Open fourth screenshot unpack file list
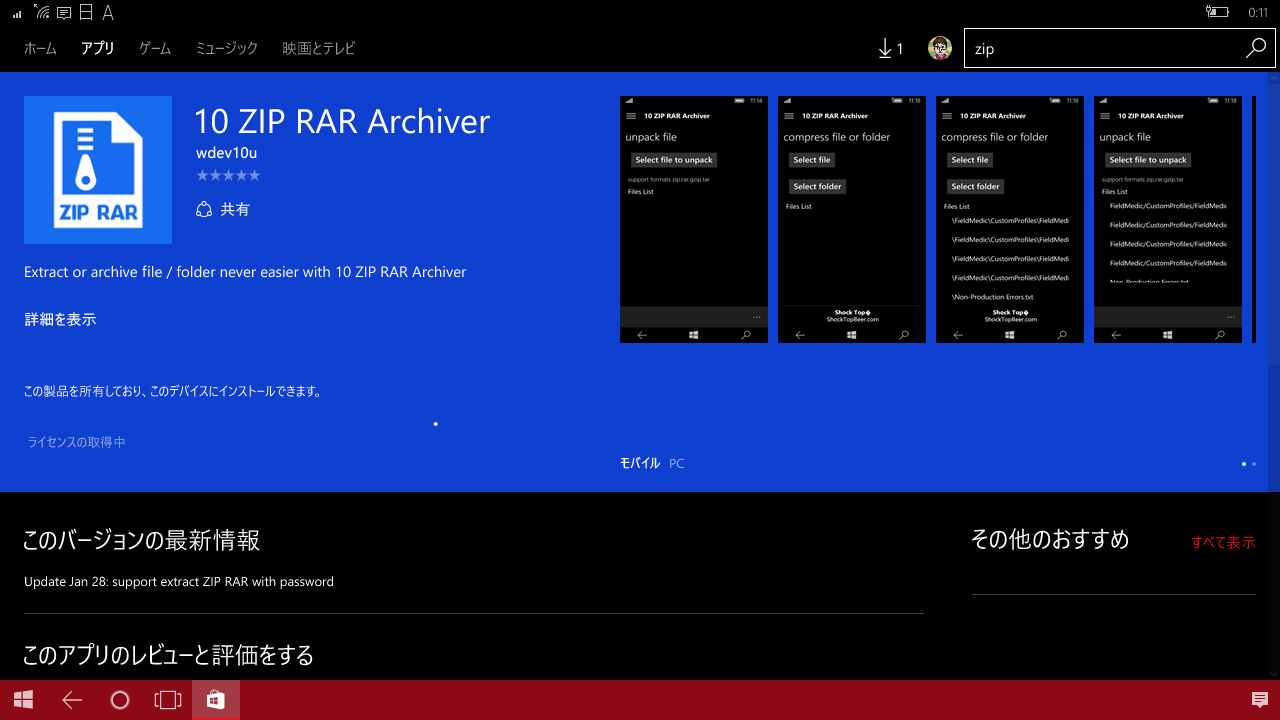The image size is (1280, 720). [x=1168, y=219]
